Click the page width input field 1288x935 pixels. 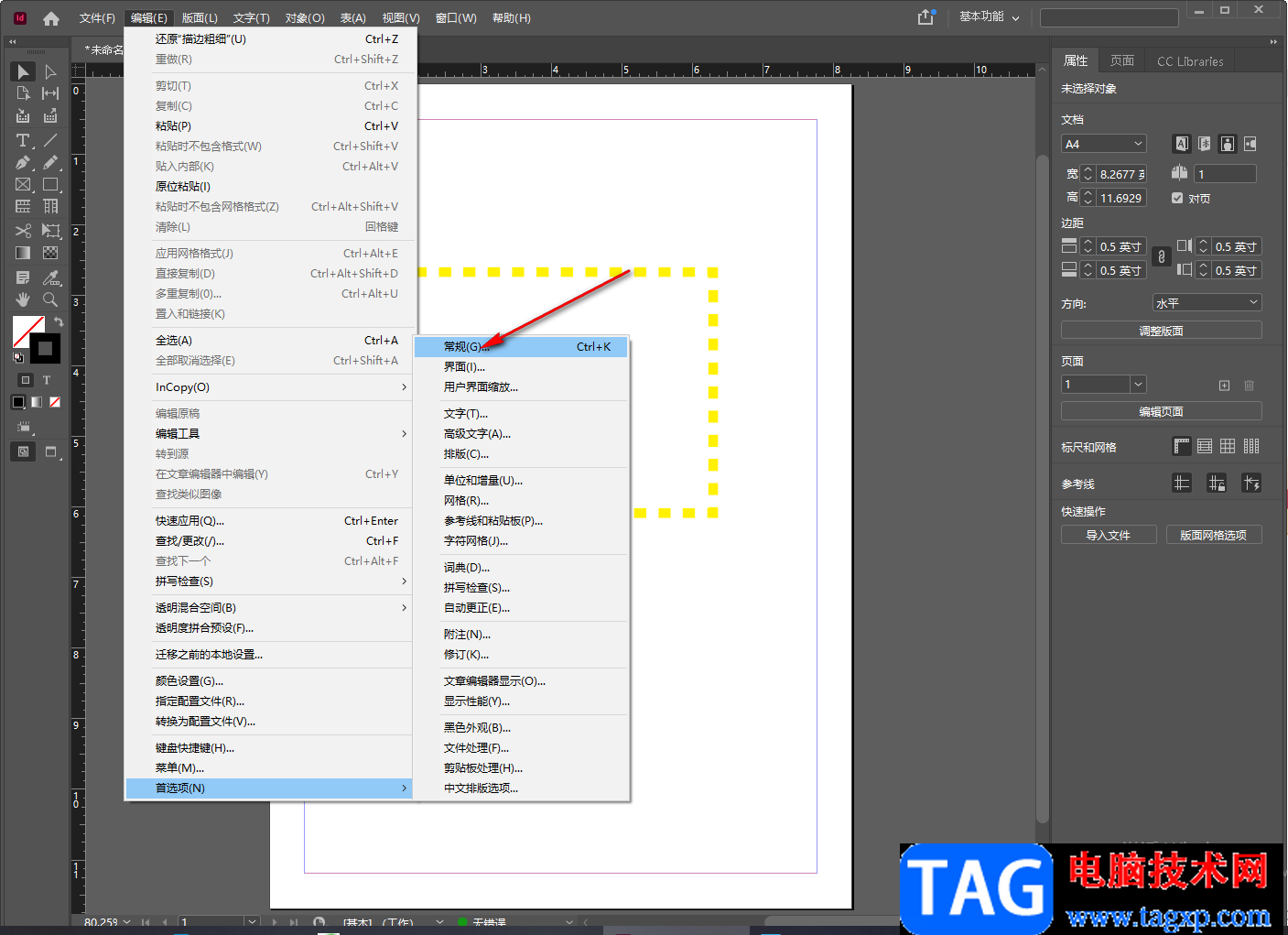tap(1121, 174)
